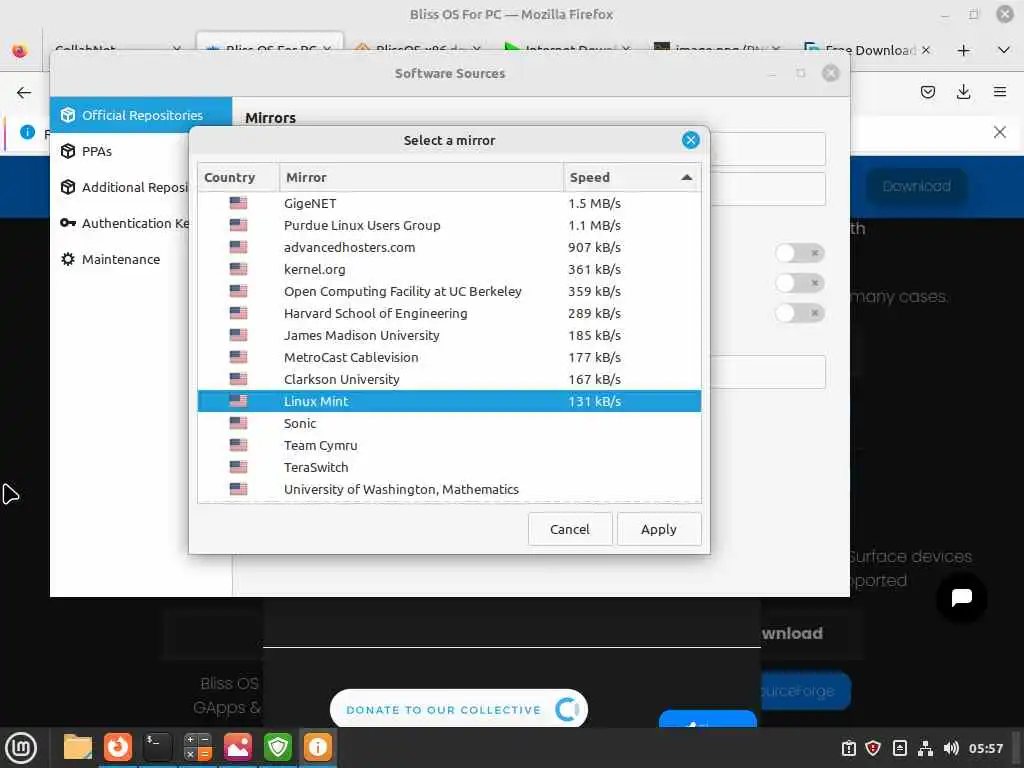Cancel the mirror selection dialog
The height and width of the screenshot is (768, 1024).
(x=569, y=529)
